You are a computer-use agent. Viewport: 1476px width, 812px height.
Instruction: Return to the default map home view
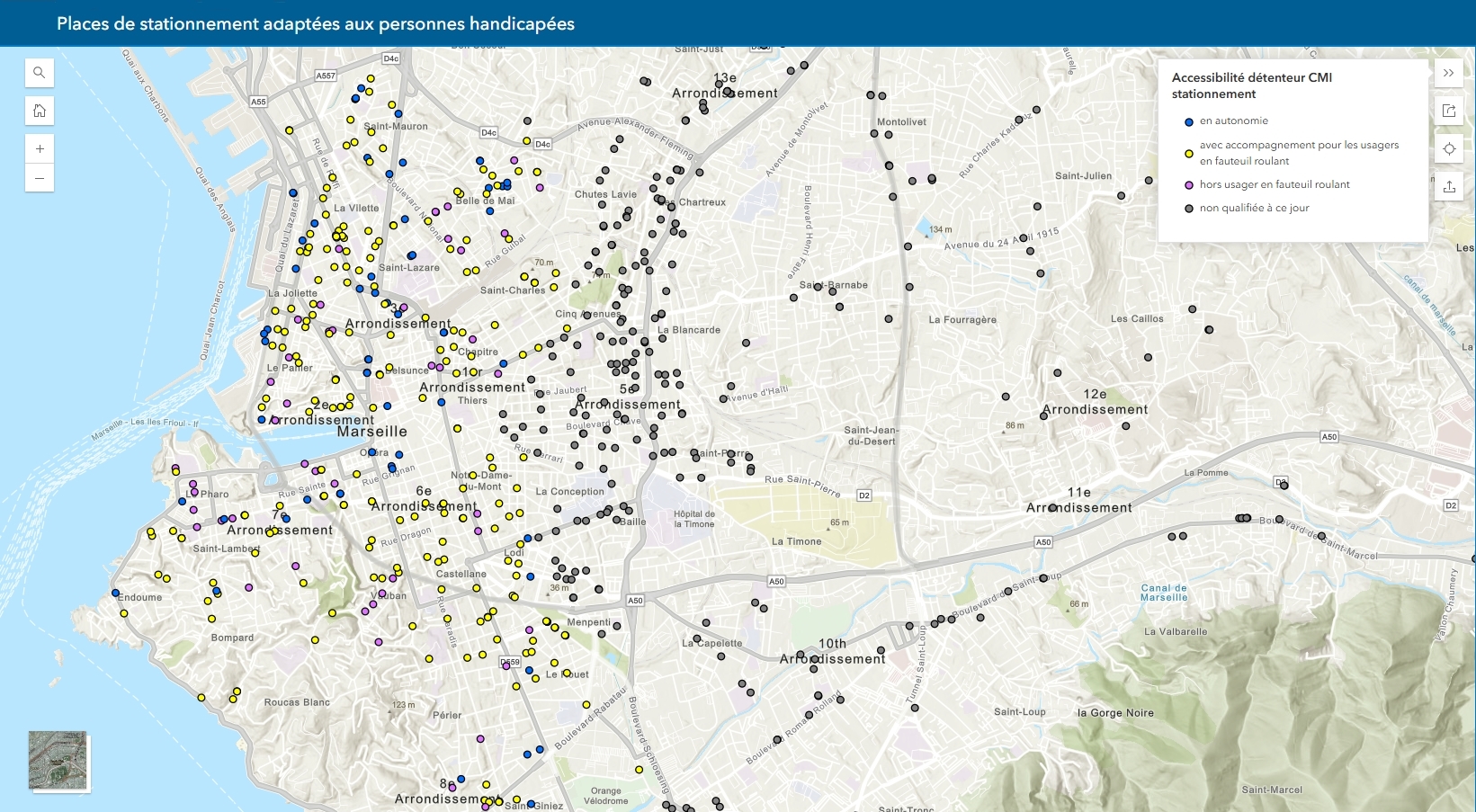pos(39,111)
